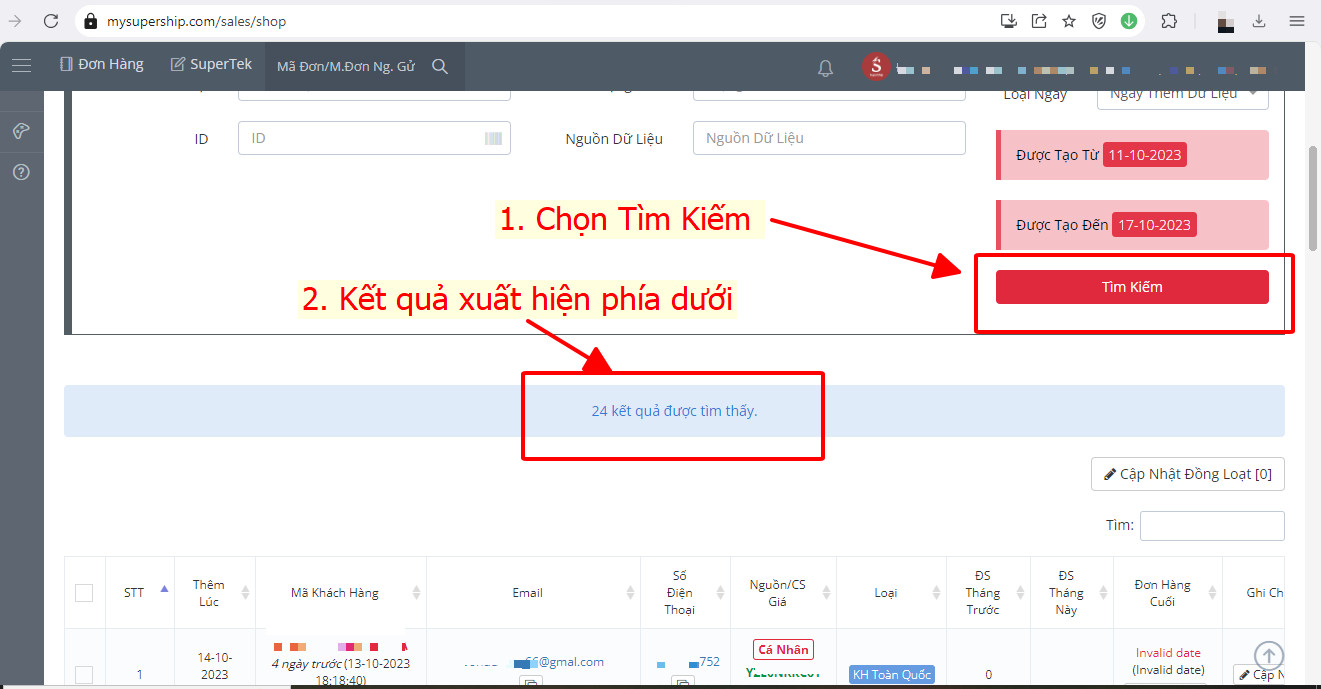
Task: Sort table by Email column
Action: point(534,593)
